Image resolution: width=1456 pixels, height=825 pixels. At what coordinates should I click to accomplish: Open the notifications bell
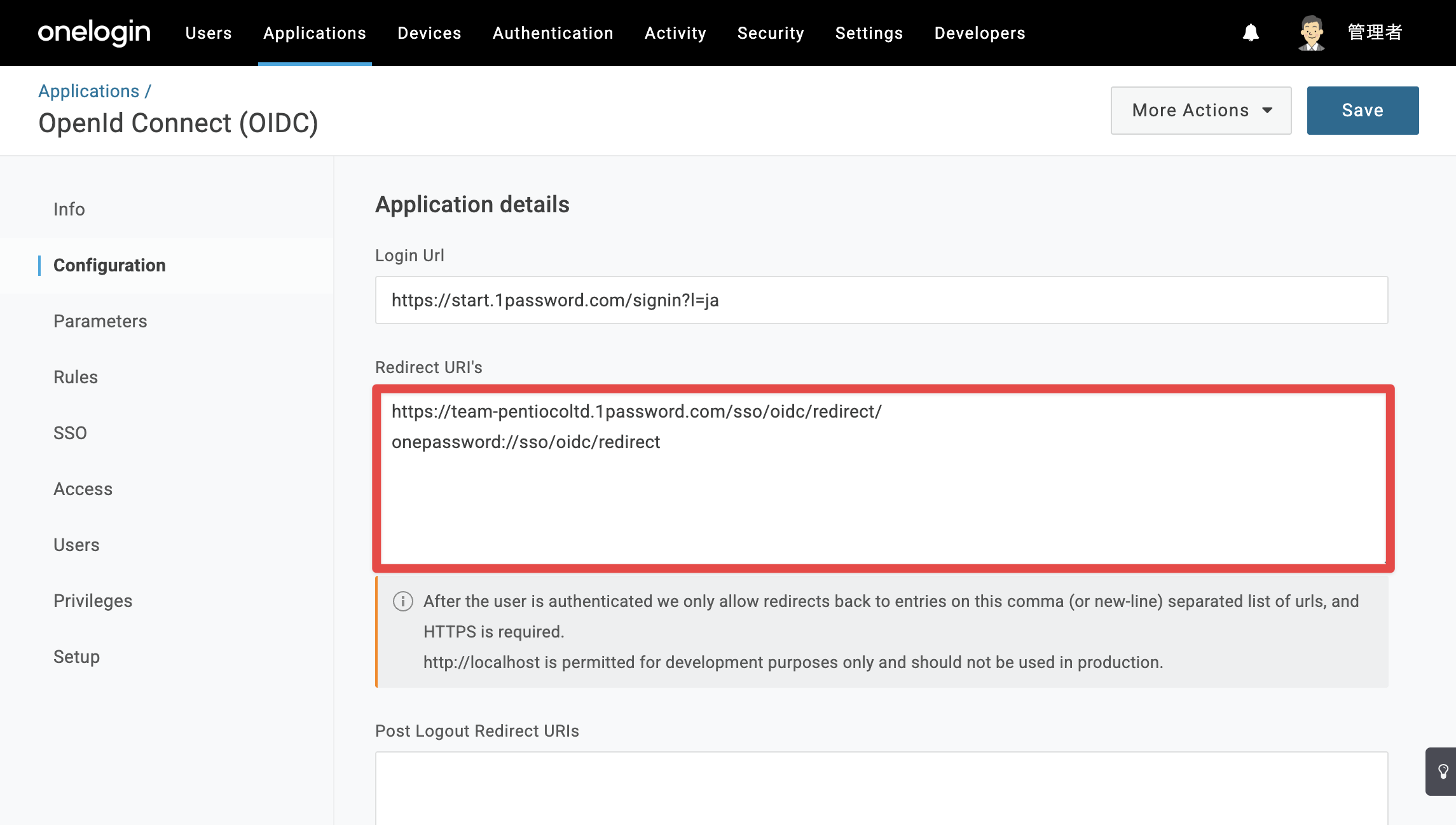pyautogui.click(x=1251, y=32)
